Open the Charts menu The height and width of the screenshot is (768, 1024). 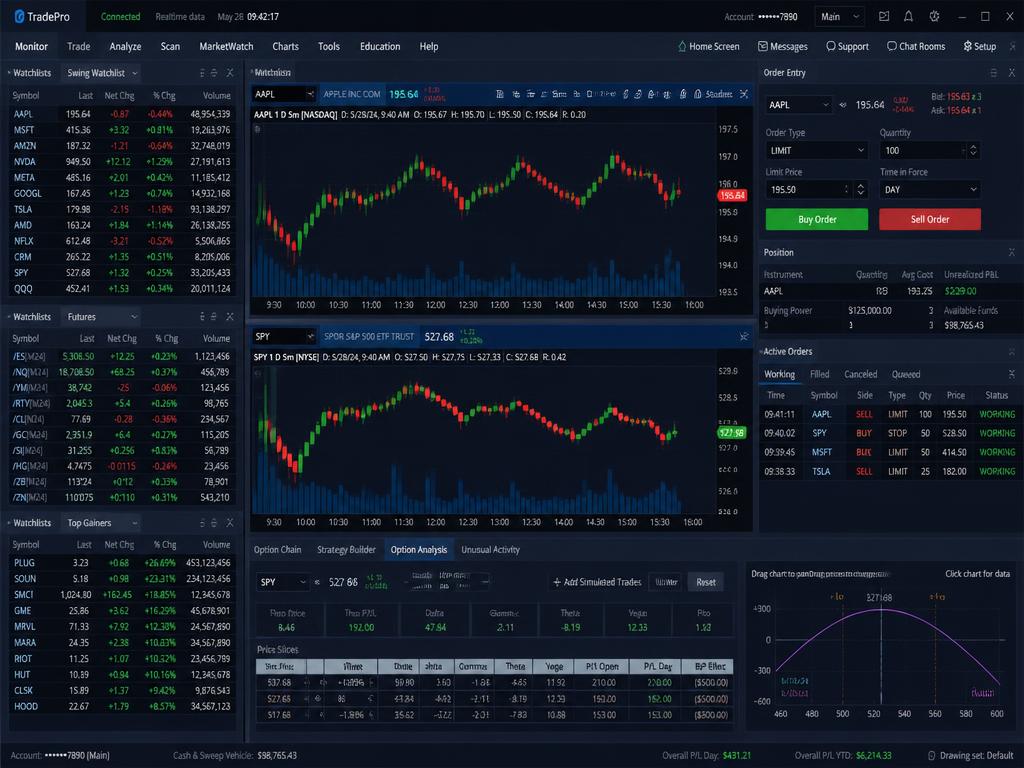coord(285,46)
